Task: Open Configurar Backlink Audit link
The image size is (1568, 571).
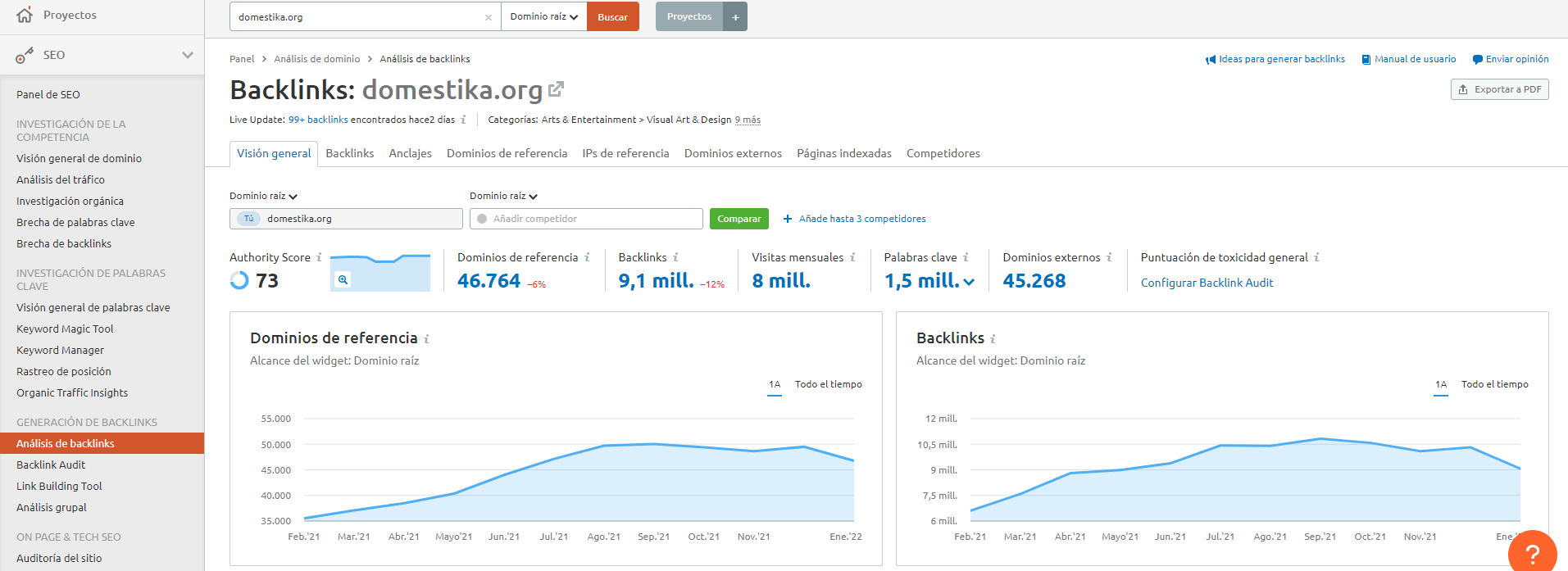Action: [x=1207, y=283]
